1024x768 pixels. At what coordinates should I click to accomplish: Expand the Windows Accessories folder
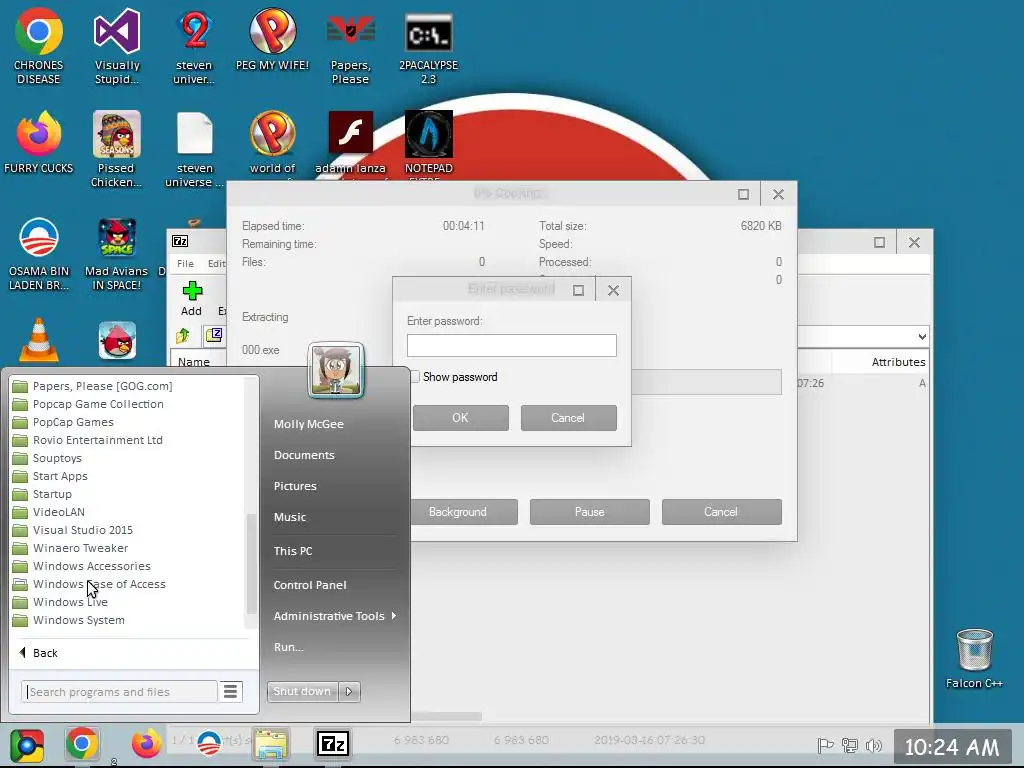(x=82, y=566)
